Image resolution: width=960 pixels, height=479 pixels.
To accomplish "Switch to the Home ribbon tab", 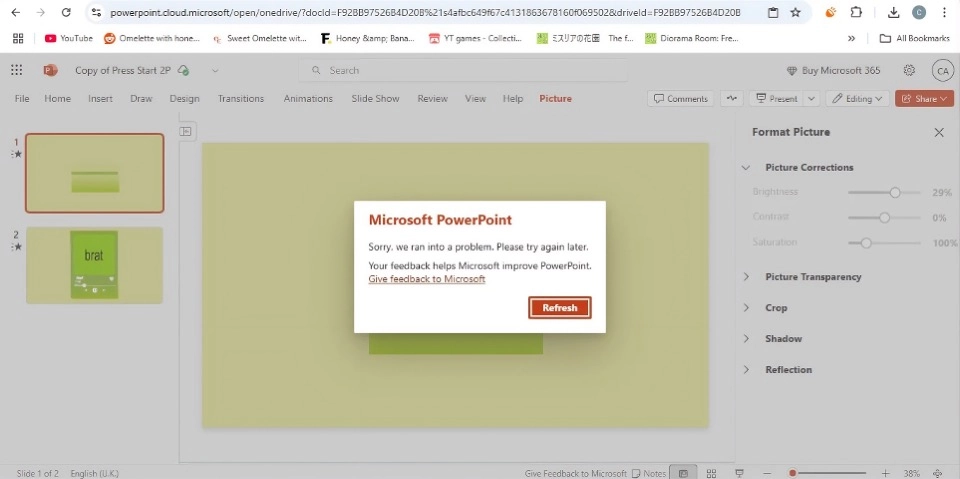I will point(58,99).
